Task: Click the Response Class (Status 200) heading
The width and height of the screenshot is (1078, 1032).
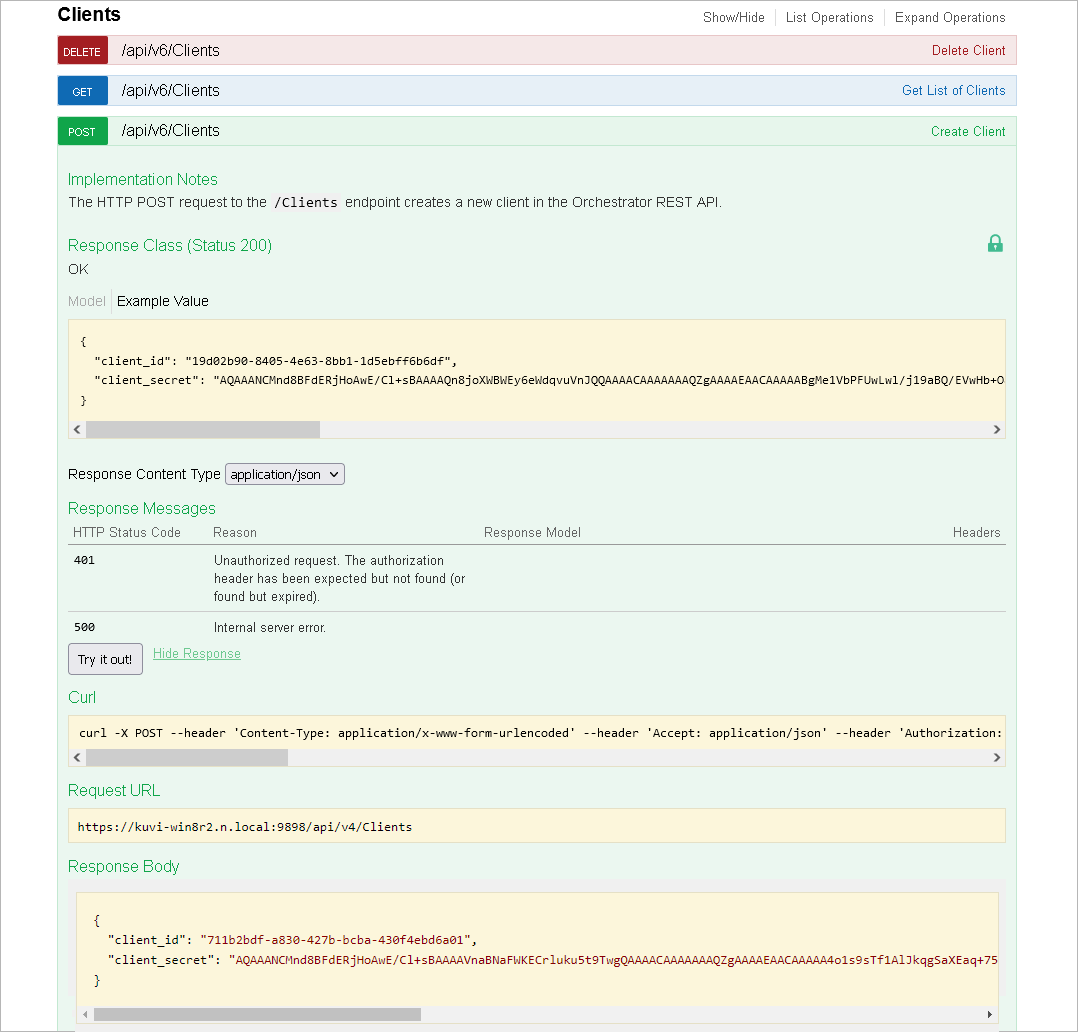Action: tap(170, 245)
